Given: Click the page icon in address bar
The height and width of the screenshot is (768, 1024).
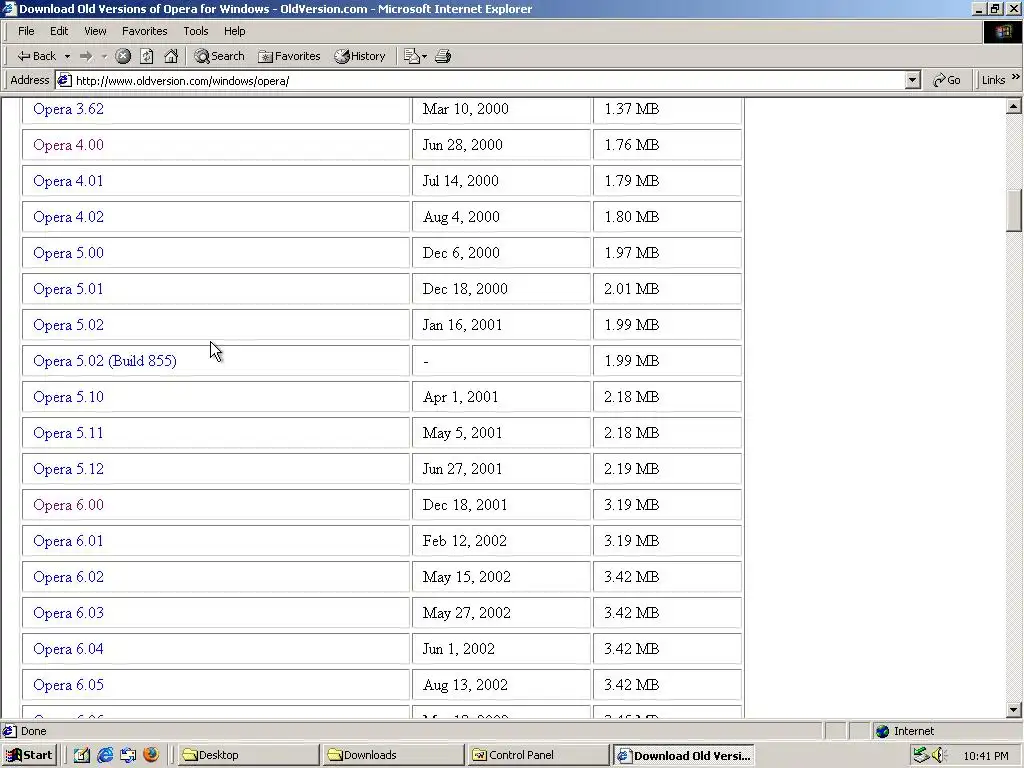Looking at the screenshot, I should [x=64, y=80].
